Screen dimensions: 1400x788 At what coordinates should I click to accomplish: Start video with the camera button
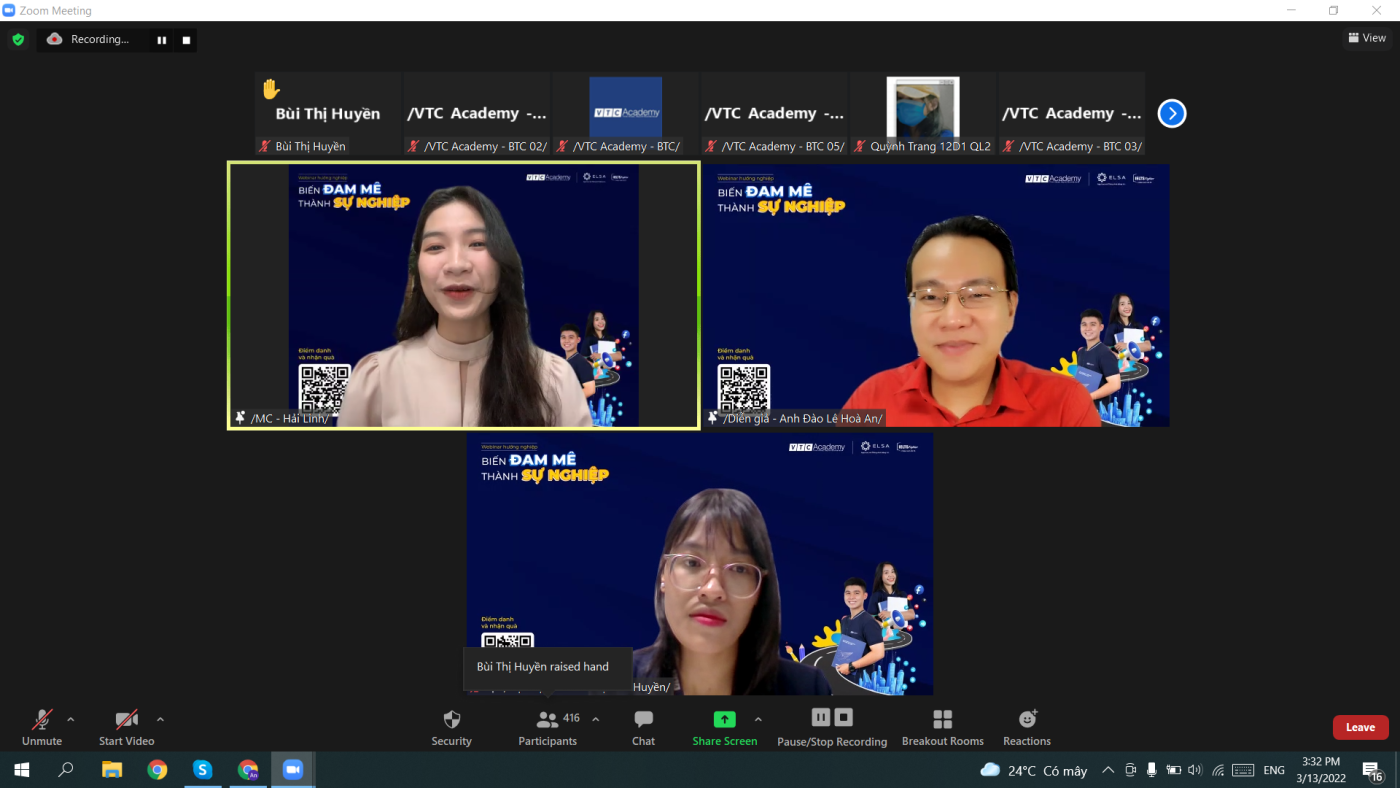pos(126,726)
